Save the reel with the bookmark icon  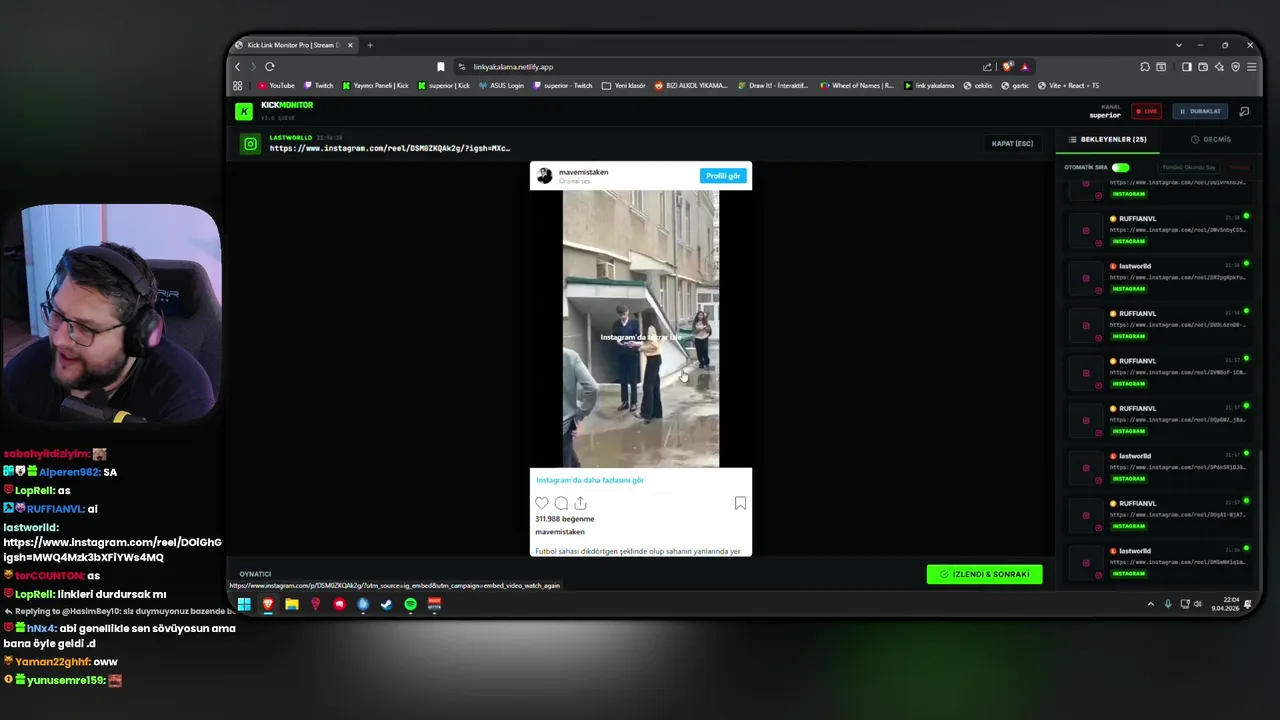740,503
